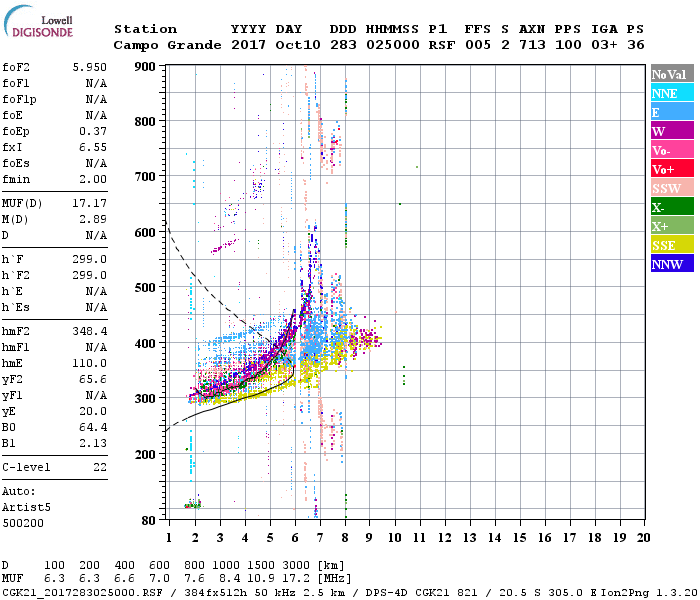The height and width of the screenshot is (600, 700).
Task: Click the Vo+ red legend swatch
Action: (x=671, y=169)
